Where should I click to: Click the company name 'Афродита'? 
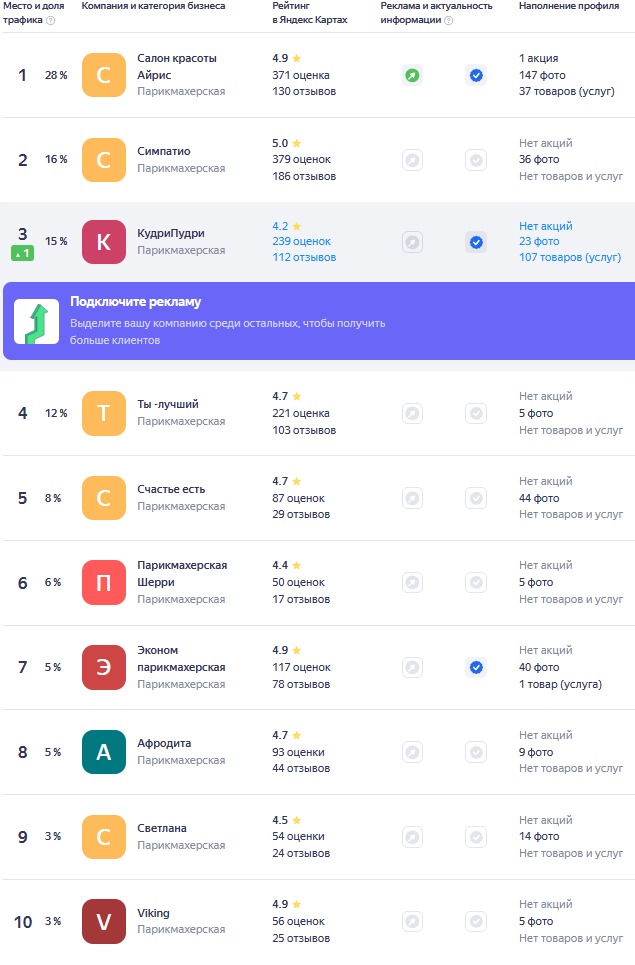[164, 743]
